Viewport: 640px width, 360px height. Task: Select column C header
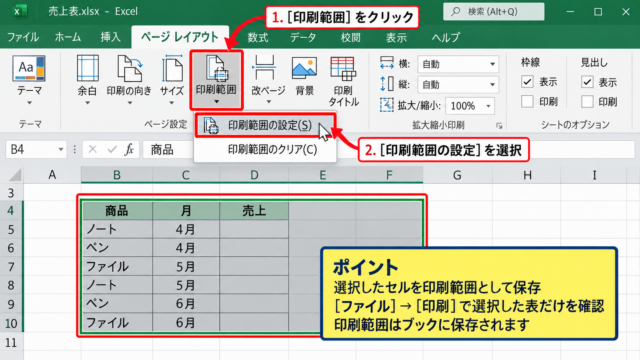(x=186, y=175)
